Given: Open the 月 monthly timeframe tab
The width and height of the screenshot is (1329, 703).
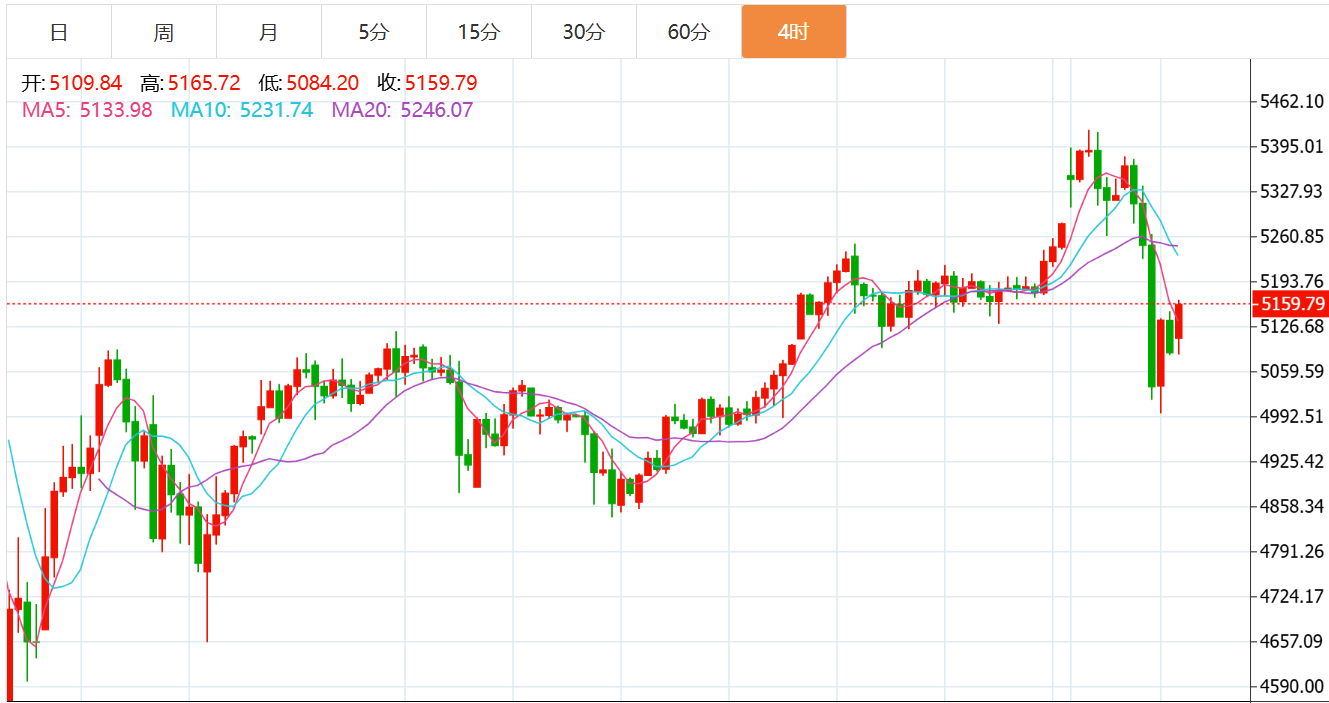Looking at the screenshot, I should 269,32.
